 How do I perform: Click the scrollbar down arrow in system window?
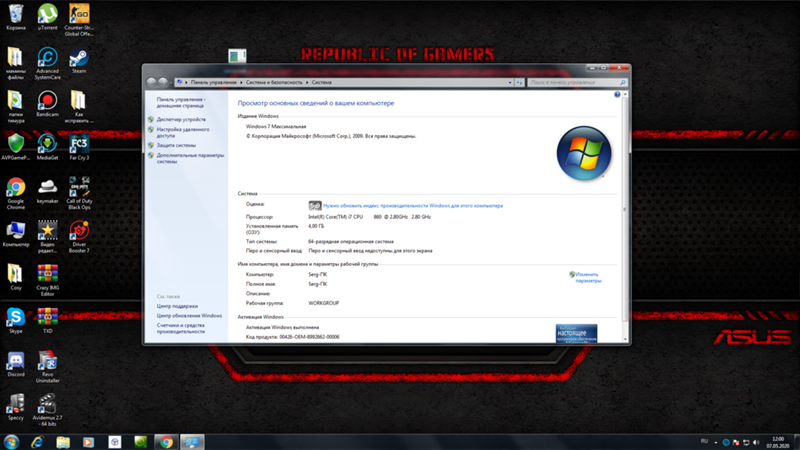[x=625, y=339]
